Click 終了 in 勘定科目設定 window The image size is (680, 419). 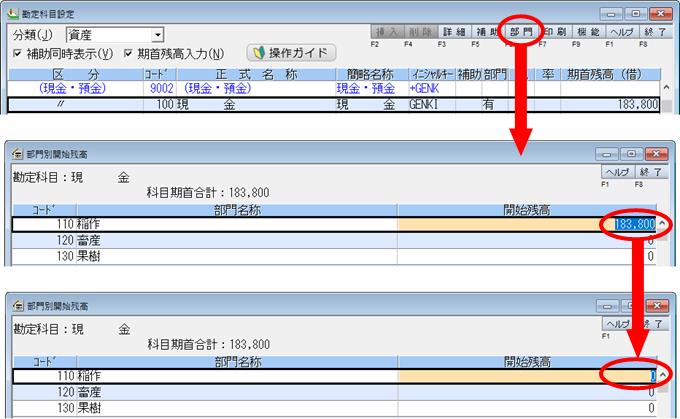655,32
